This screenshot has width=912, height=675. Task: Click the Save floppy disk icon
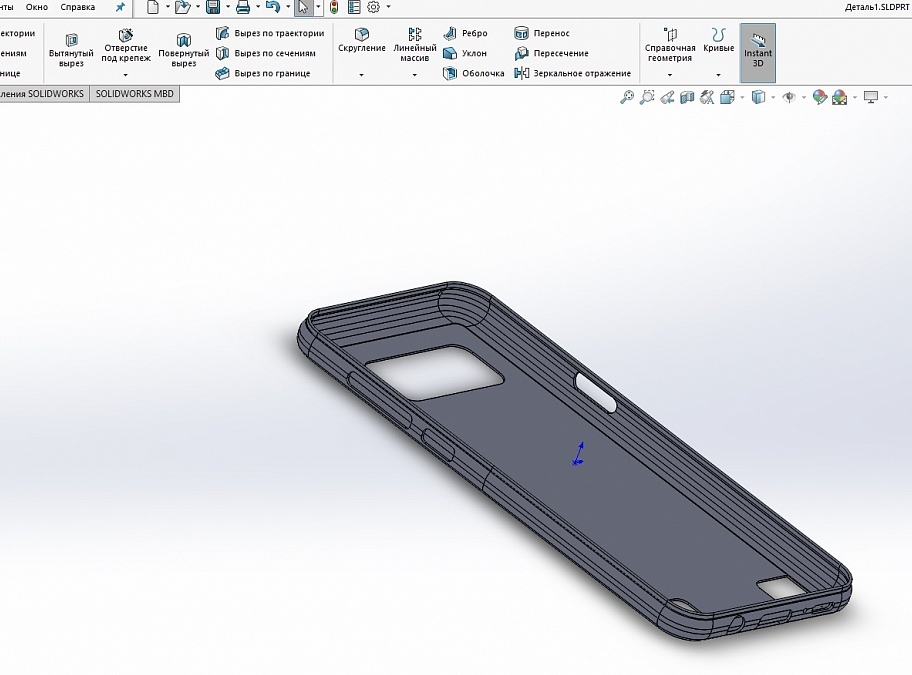tap(212, 7)
